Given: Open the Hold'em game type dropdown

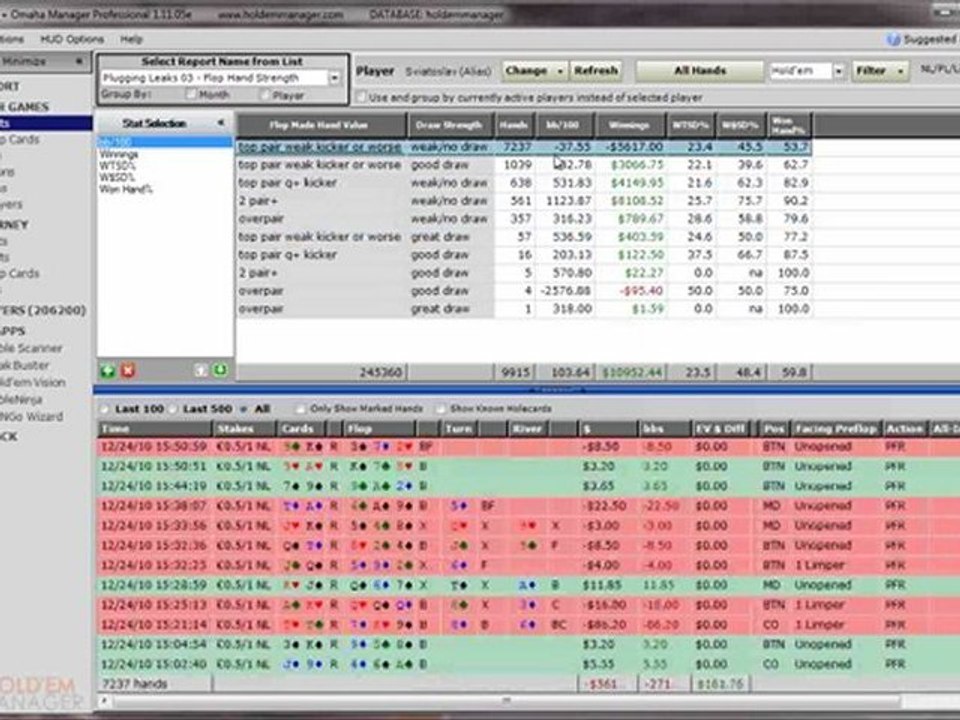Looking at the screenshot, I should point(839,72).
